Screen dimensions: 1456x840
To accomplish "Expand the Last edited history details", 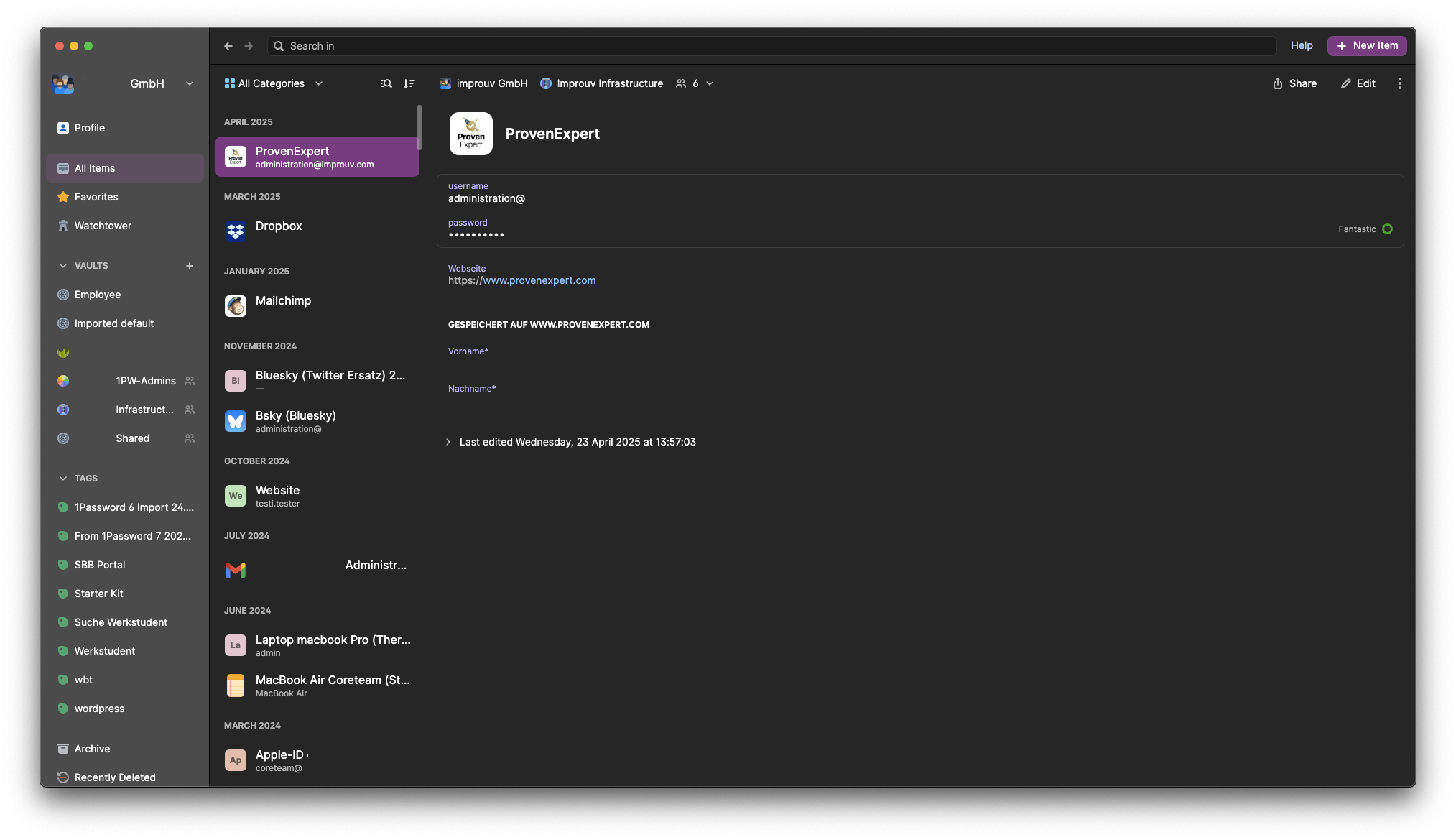I will (x=448, y=442).
